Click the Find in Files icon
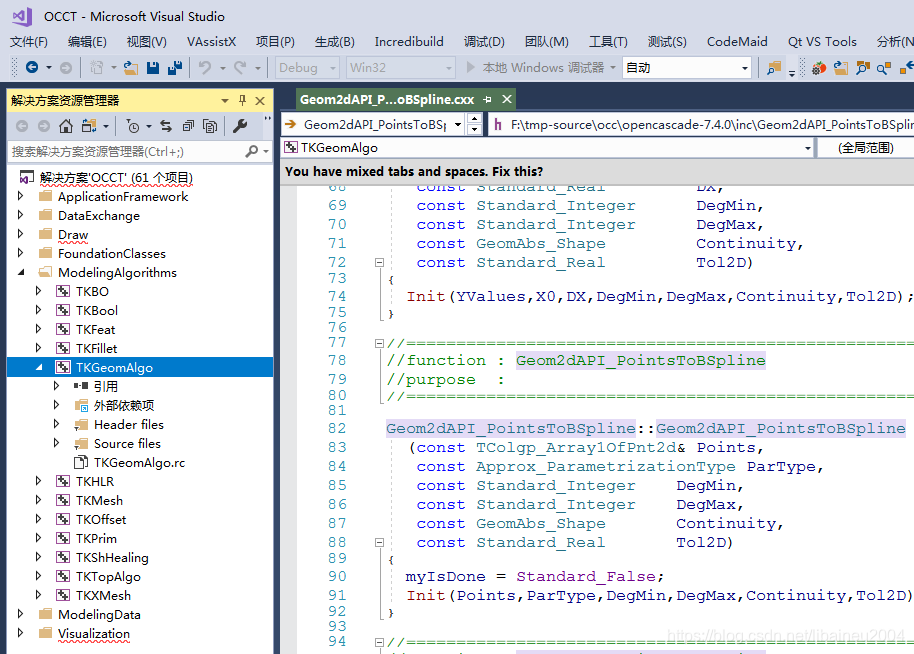This screenshot has width=914, height=654. click(774, 68)
